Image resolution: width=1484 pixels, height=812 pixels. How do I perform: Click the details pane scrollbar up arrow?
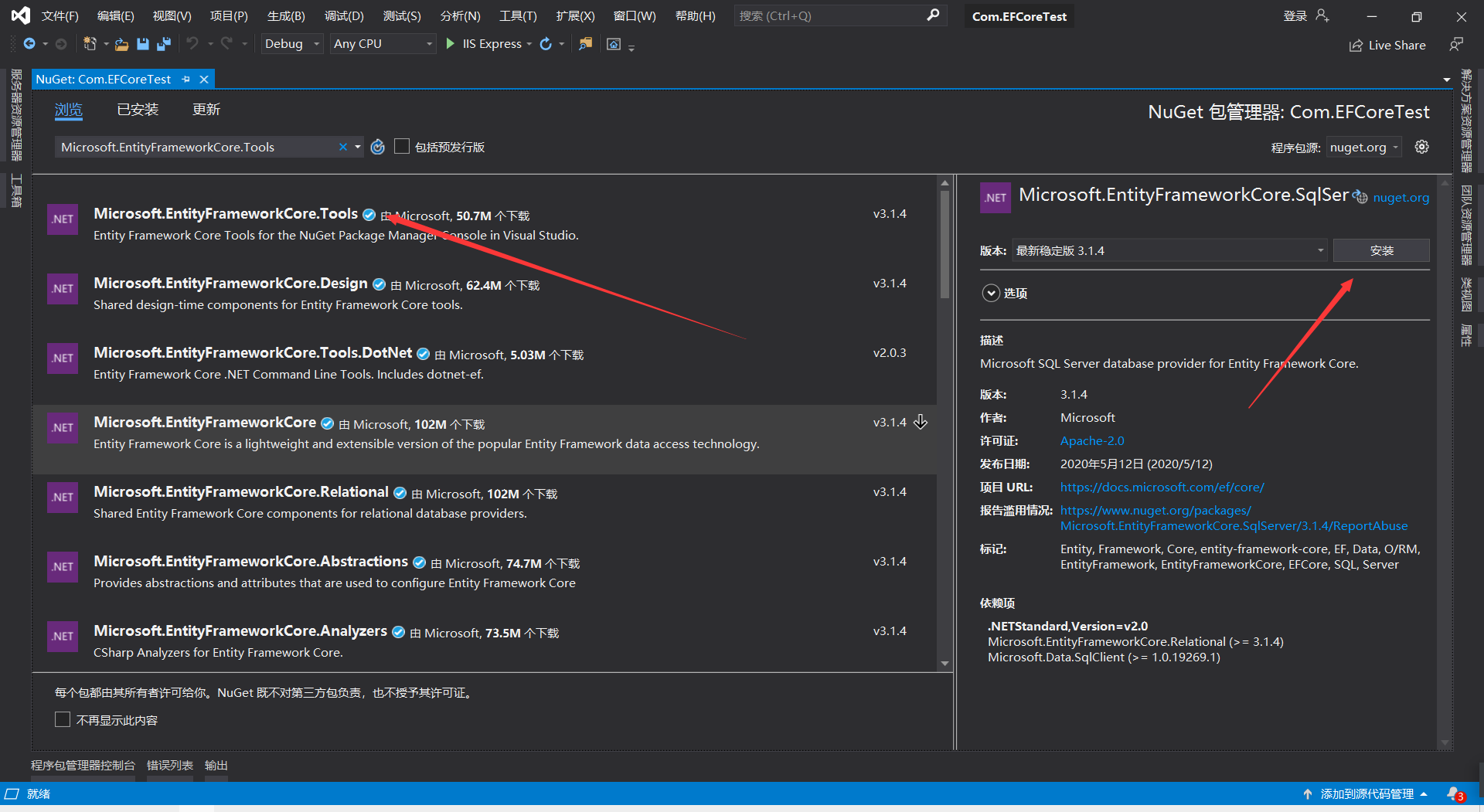pyautogui.click(x=1445, y=184)
